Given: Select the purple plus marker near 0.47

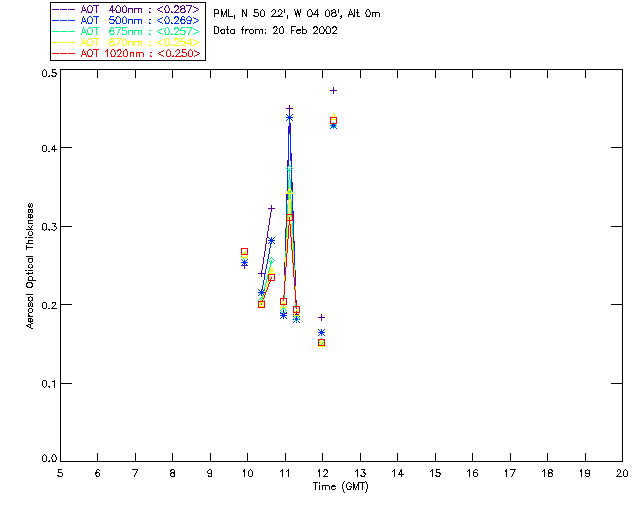Looking at the screenshot, I should 333,91.
